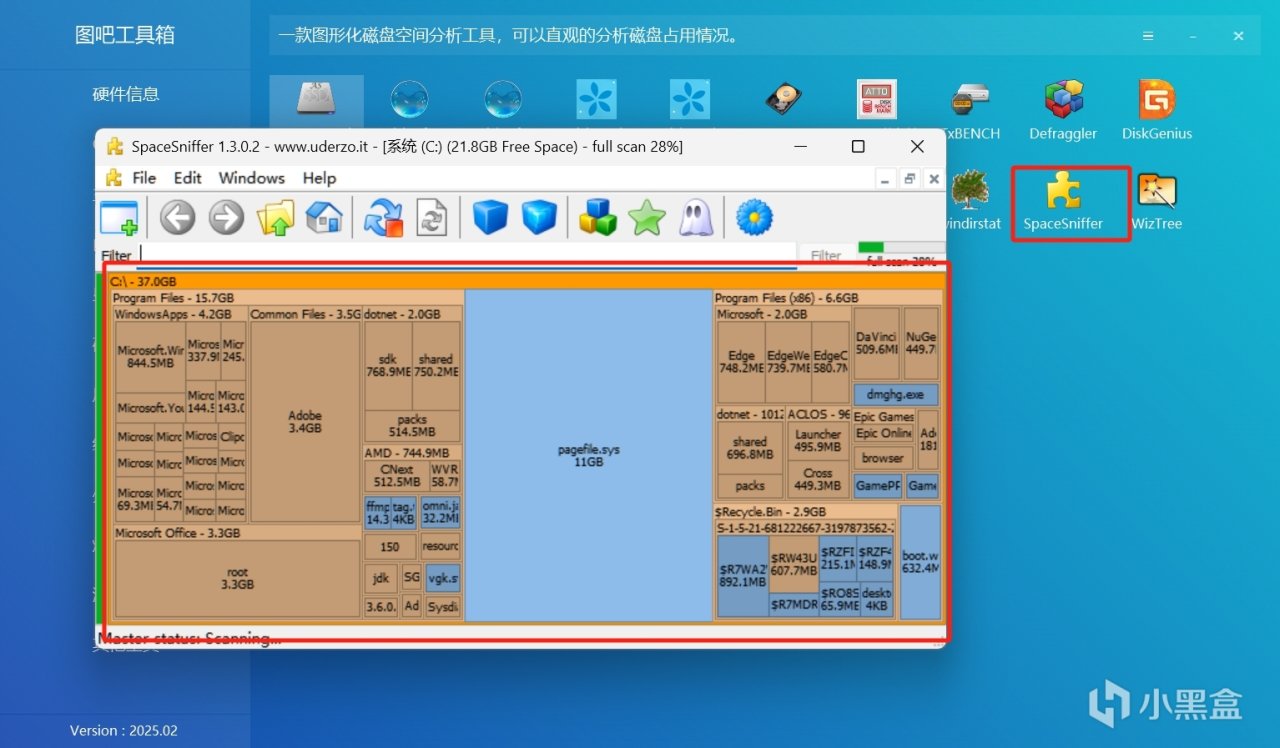1280x748 pixels.
Task: Click the Version : 2025.02 label
Action: 124,731
